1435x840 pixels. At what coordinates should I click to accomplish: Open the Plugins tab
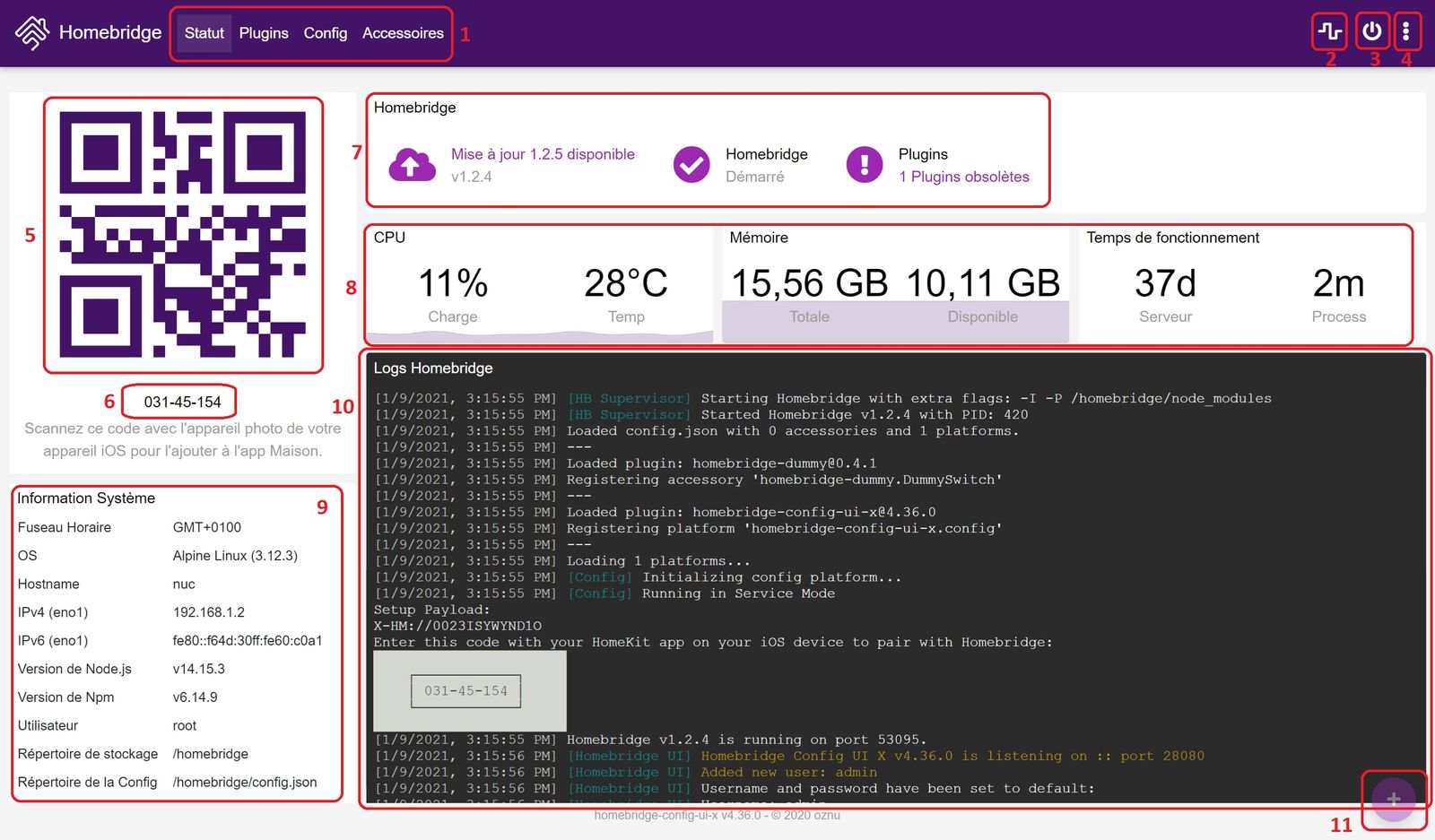[x=264, y=33]
